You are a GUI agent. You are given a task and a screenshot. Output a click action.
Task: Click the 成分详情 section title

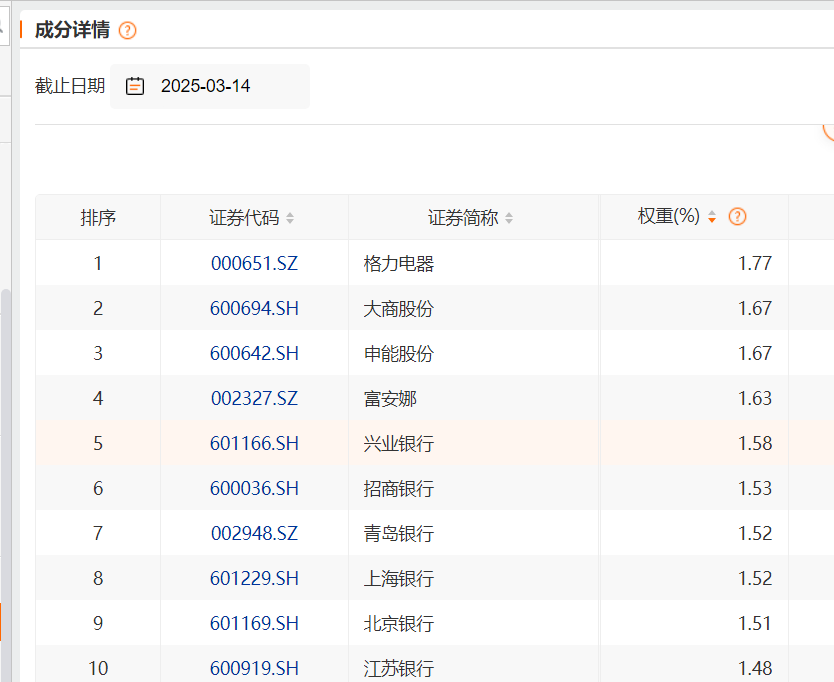tap(72, 30)
